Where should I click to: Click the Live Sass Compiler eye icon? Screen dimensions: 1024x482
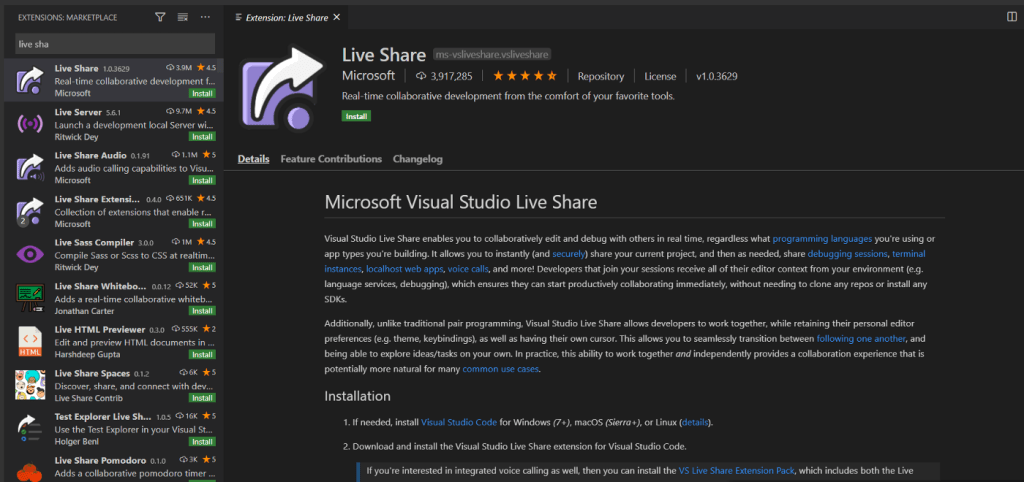pos(30,253)
